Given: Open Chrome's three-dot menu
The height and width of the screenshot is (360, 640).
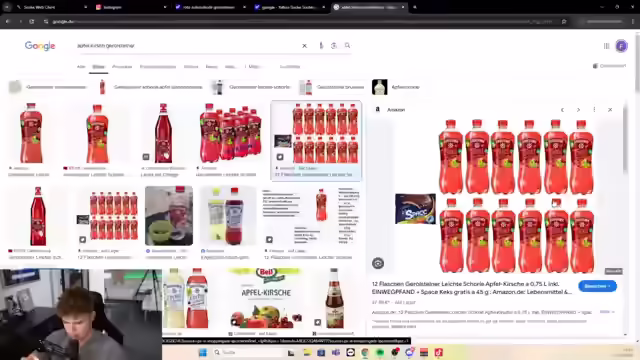Looking at the screenshot, I should tap(633, 21).
